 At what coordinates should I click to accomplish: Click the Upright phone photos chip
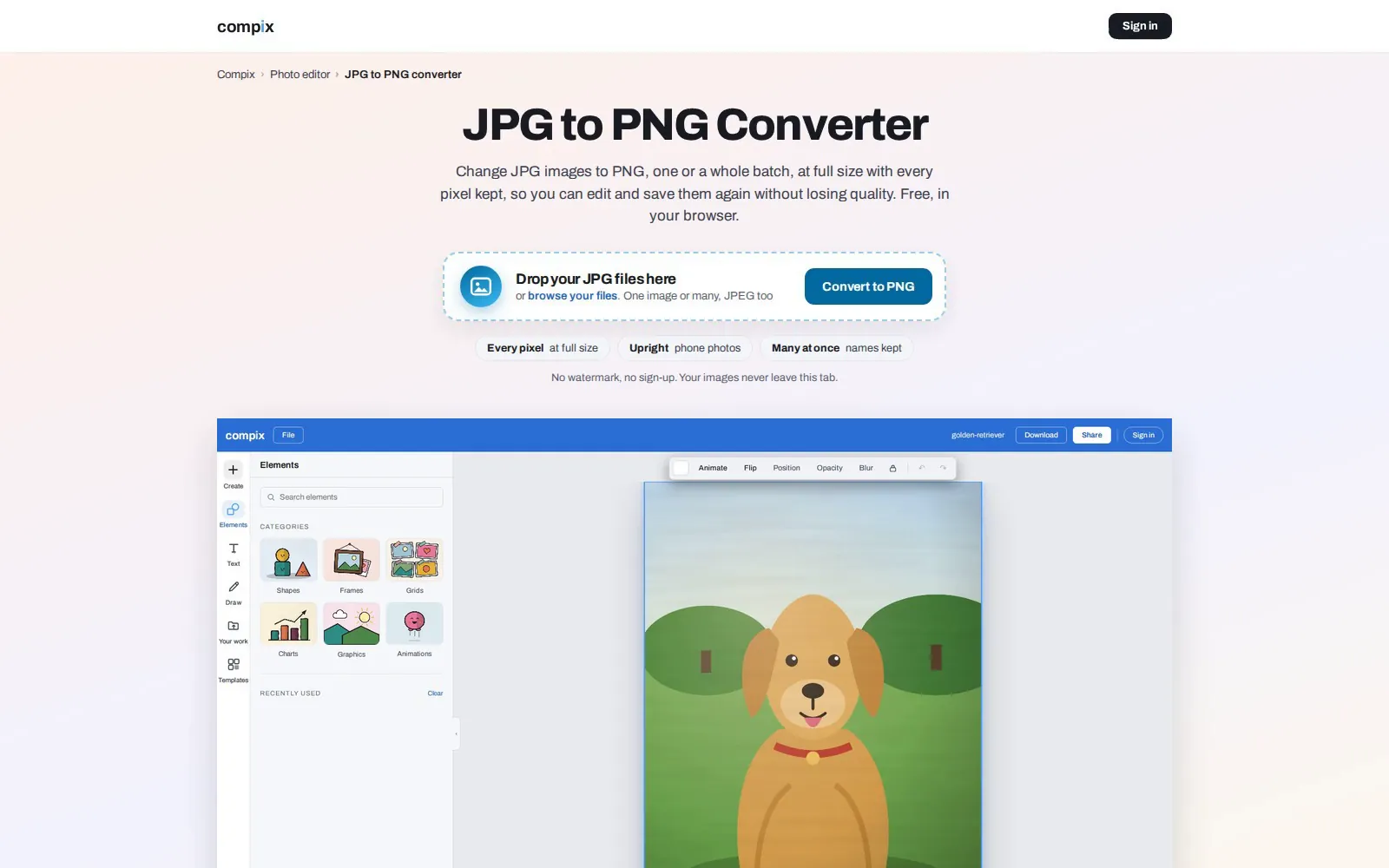[685, 348]
